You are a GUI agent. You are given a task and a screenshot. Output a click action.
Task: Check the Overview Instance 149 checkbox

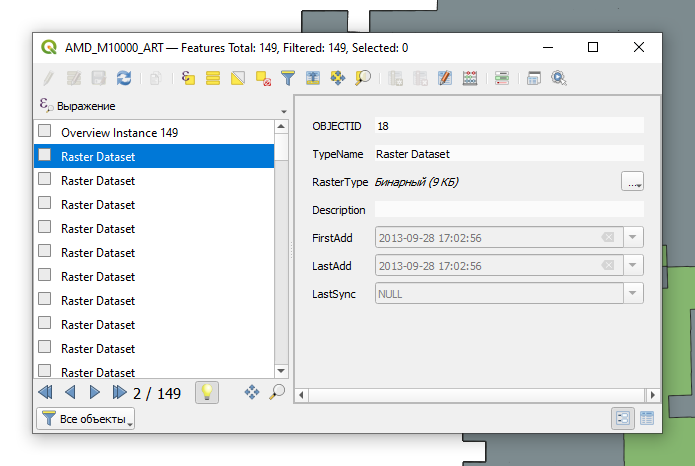click(44, 131)
